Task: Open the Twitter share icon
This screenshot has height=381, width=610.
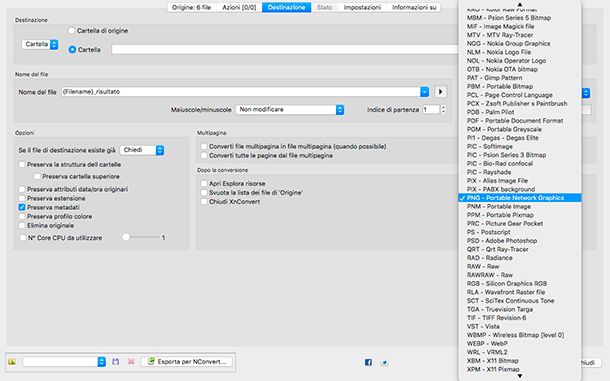Action: click(x=384, y=362)
